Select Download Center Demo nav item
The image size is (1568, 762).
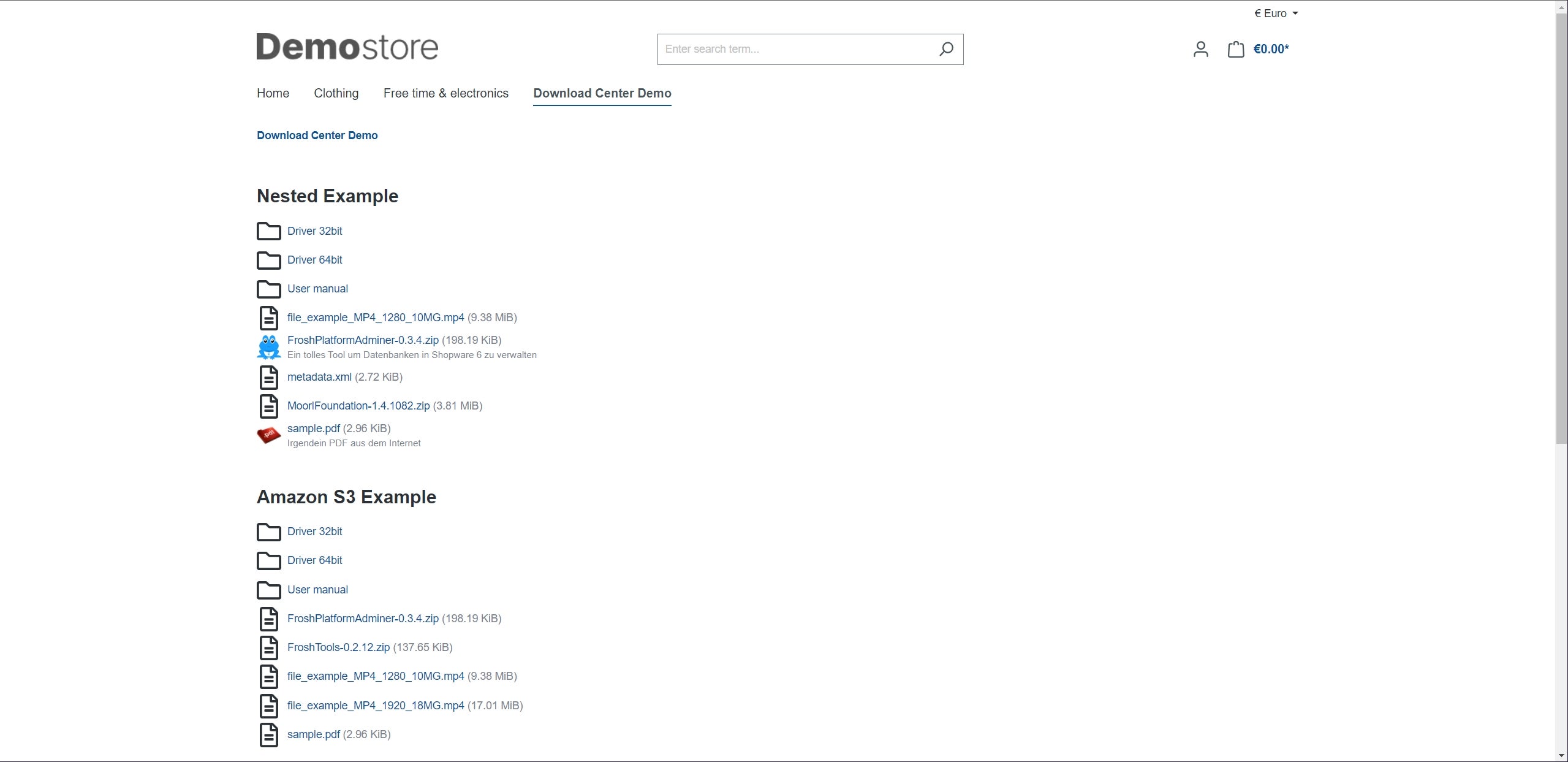(x=602, y=93)
